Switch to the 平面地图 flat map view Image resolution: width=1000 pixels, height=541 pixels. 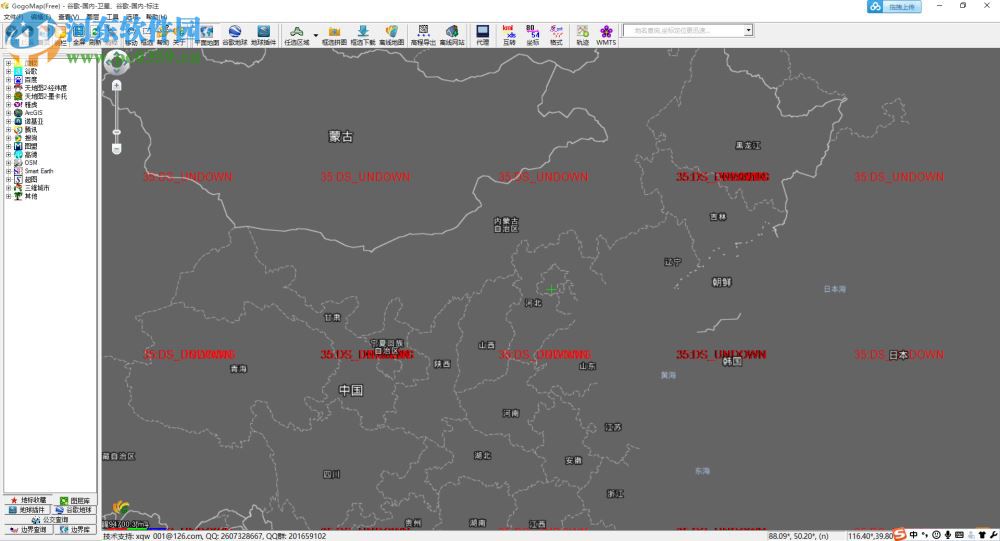tap(207, 36)
